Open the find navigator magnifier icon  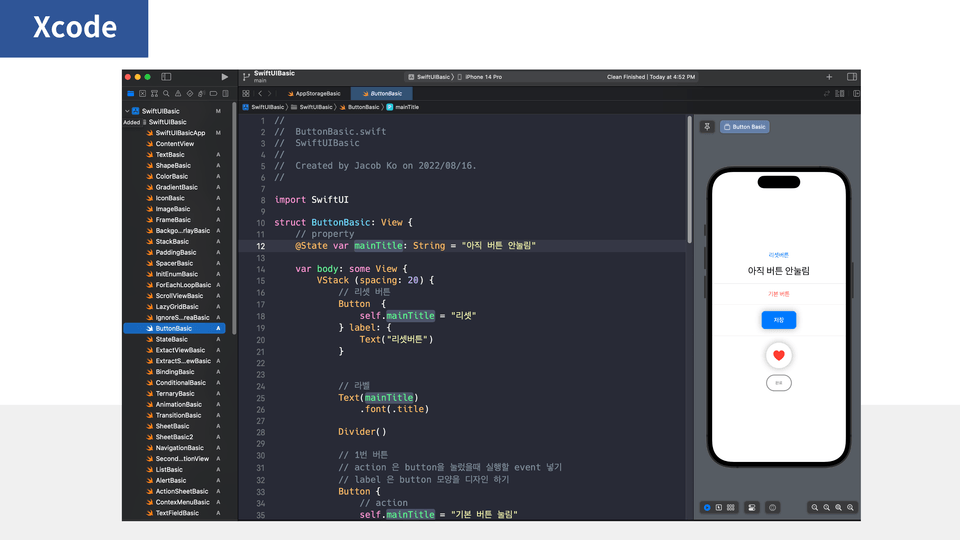[166, 94]
